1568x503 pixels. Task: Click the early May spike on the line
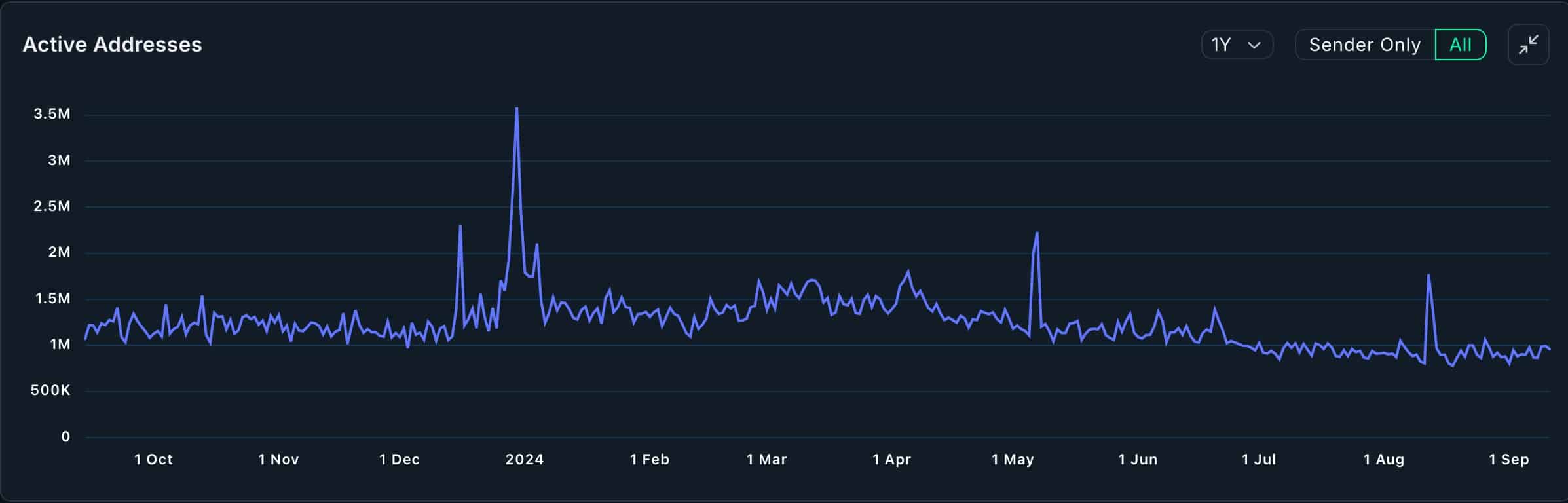(x=1037, y=233)
